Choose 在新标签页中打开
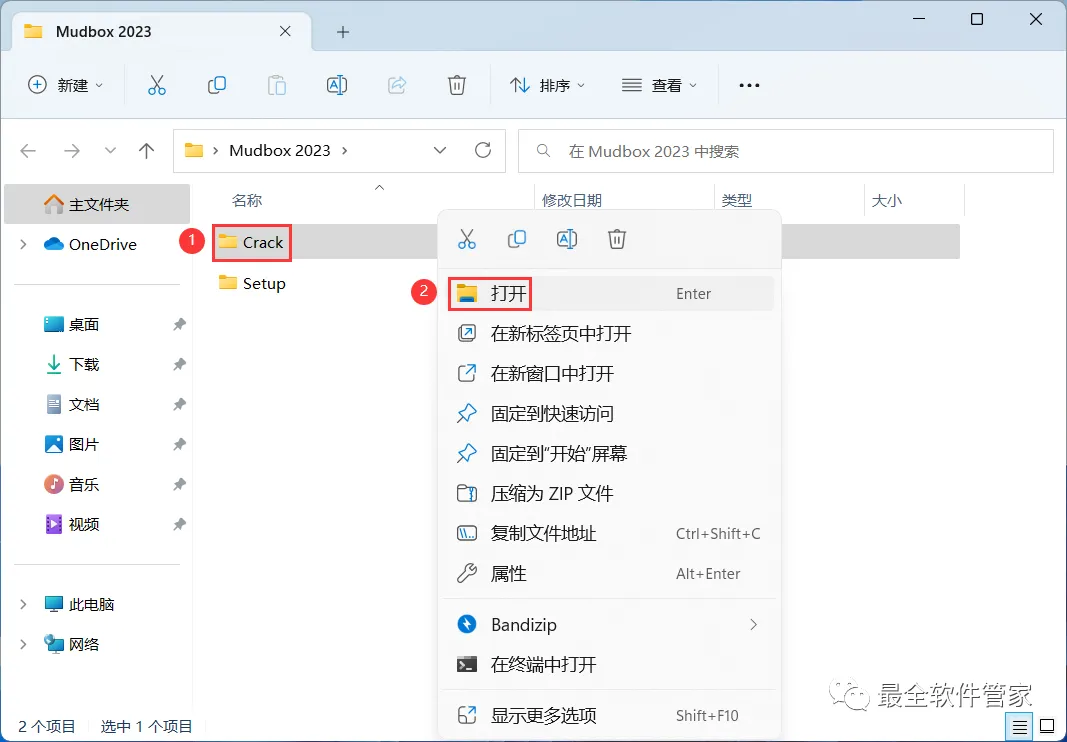1067x742 pixels. 610,334
